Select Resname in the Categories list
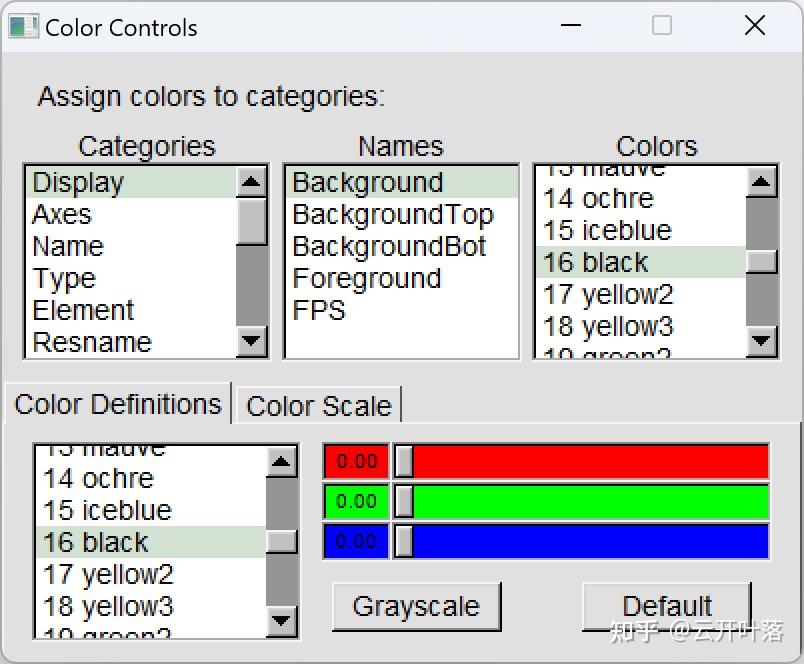 (x=92, y=342)
